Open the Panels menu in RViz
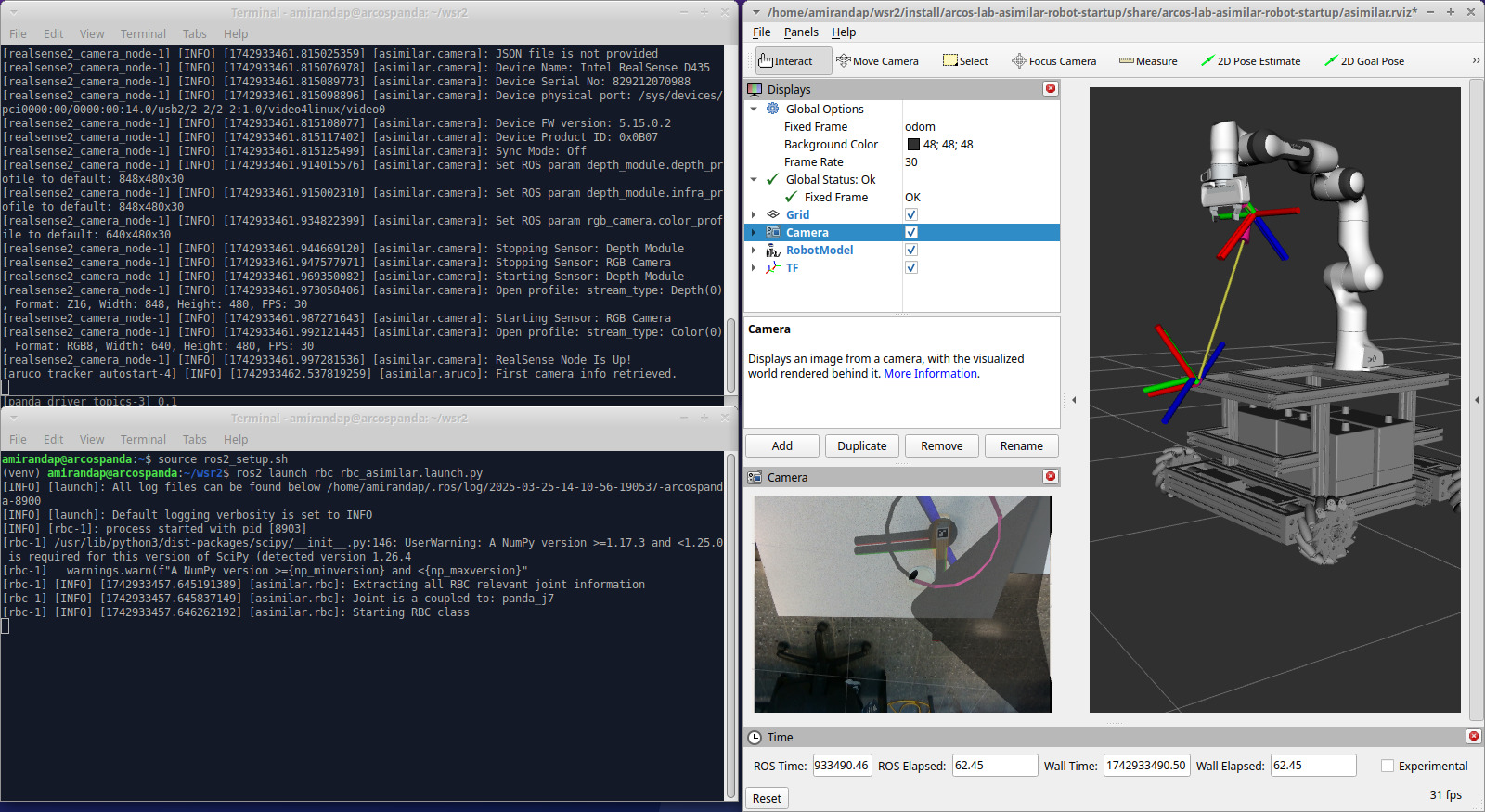This screenshot has height=812, width=1485. click(801, 32)
